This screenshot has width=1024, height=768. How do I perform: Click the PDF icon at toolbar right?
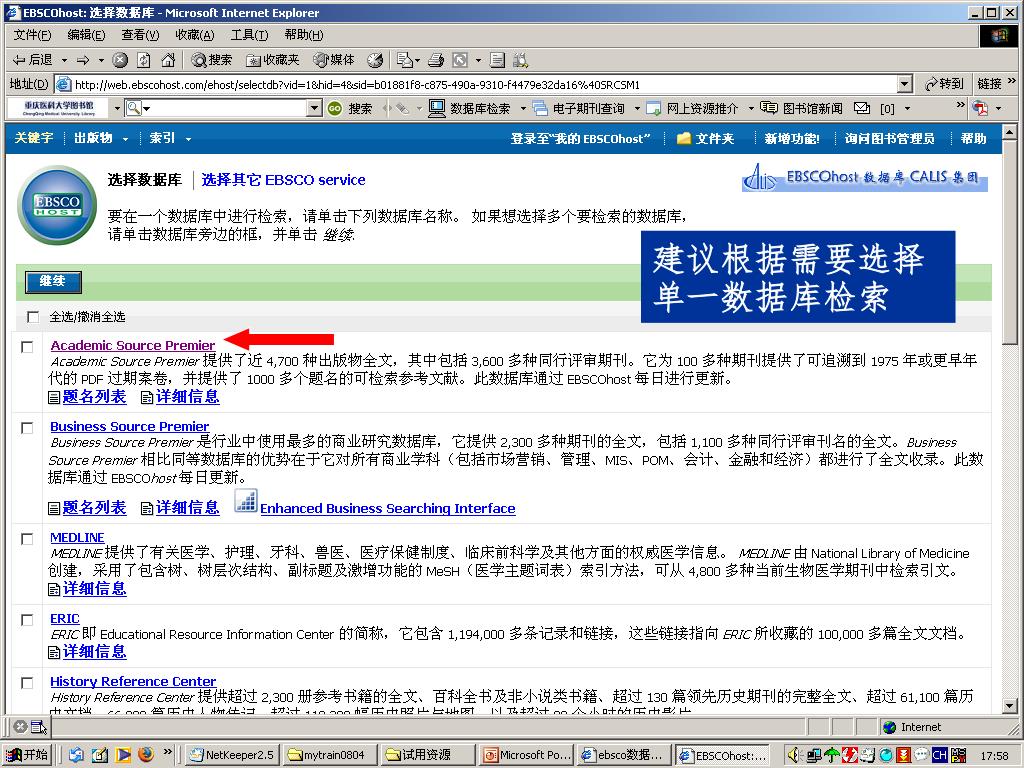pos(980,108)
